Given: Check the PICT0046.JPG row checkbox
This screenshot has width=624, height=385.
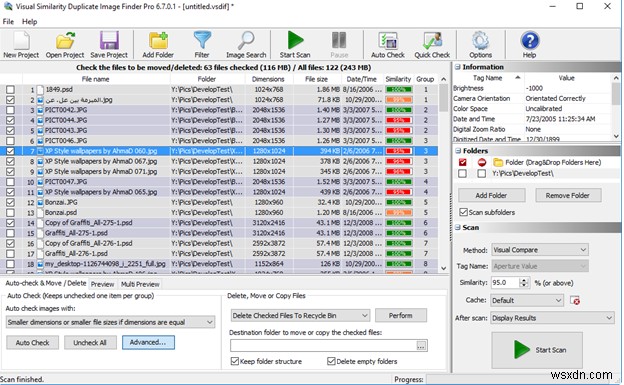Looking at the screenshot, I should 10,141.
